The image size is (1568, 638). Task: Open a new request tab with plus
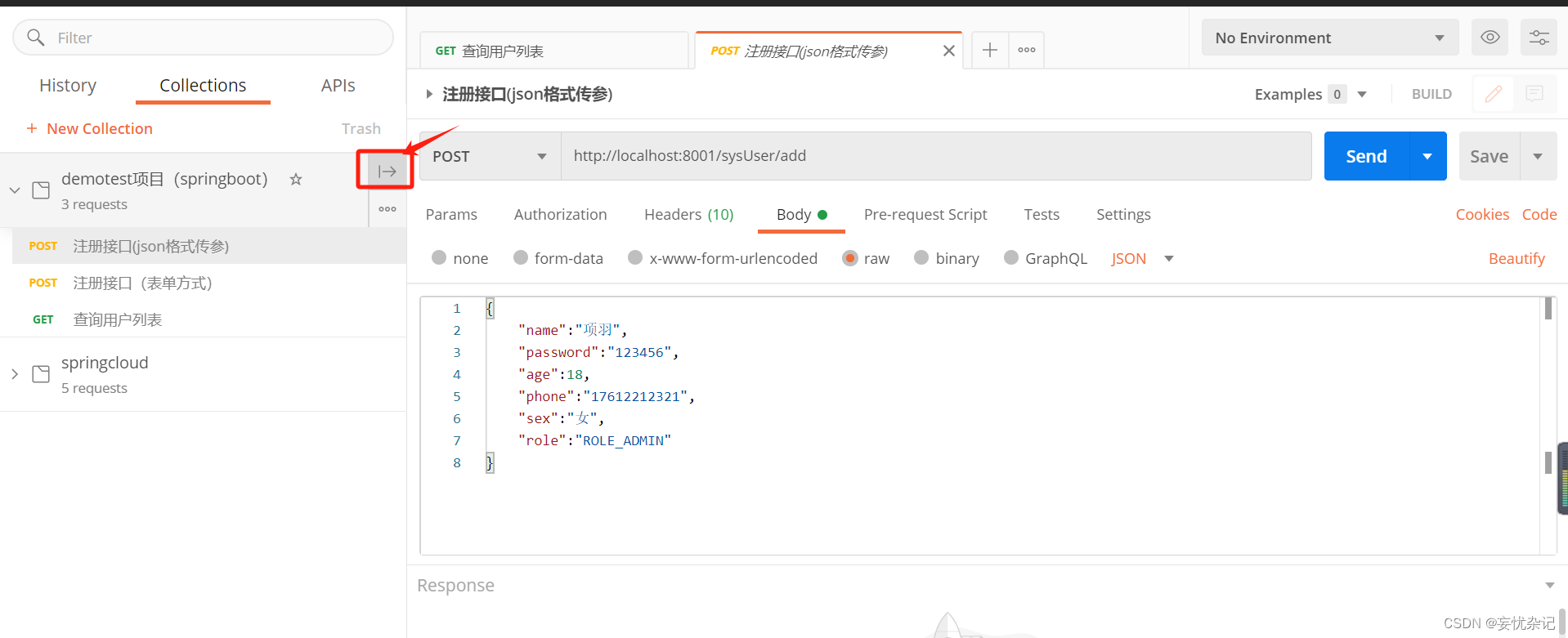point(990,50)
